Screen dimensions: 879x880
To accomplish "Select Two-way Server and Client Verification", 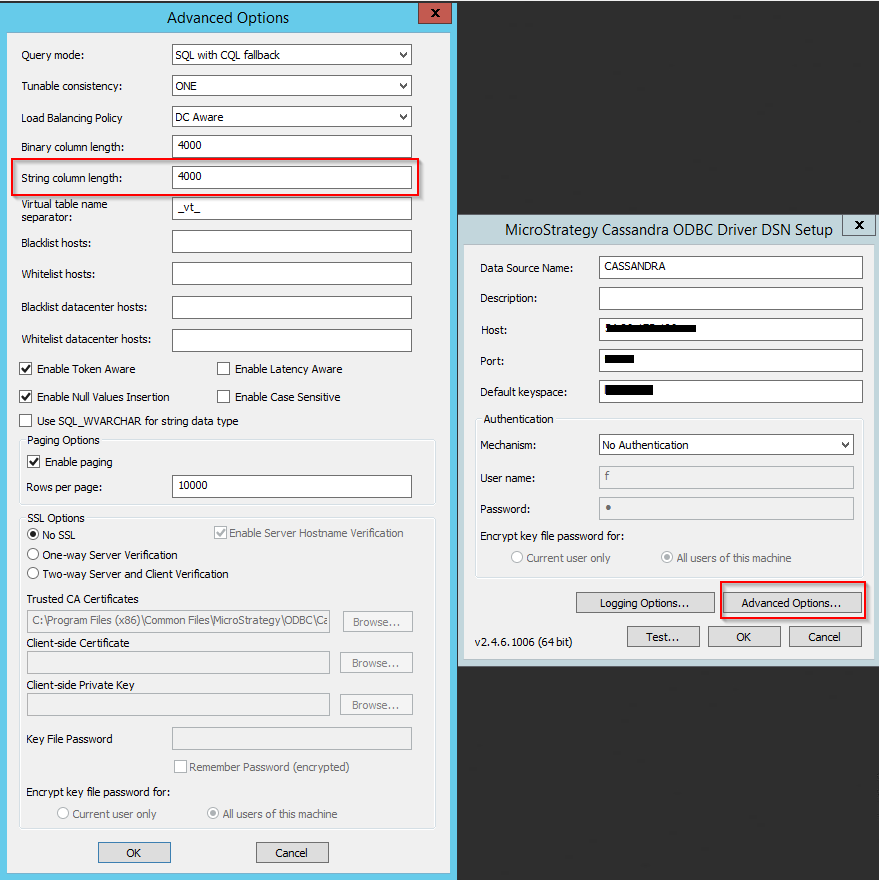I will tap(32, 572).
